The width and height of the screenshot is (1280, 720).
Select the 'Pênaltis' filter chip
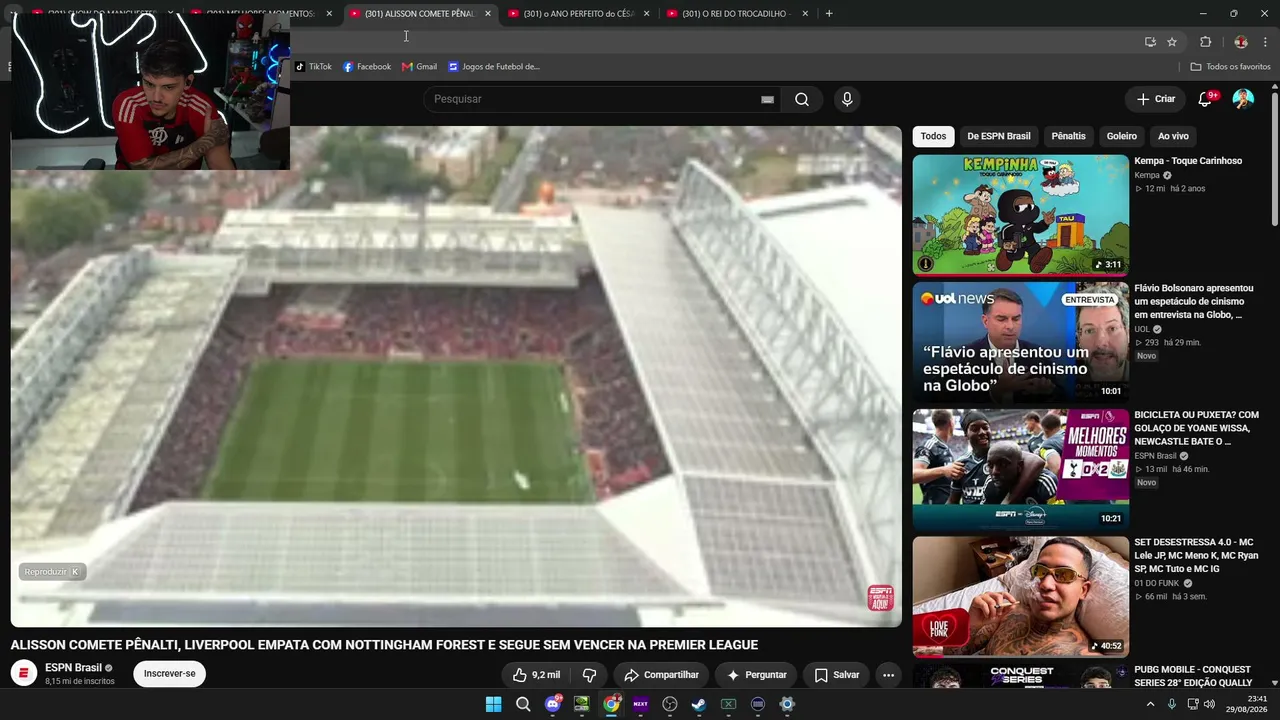(1068, 136)
